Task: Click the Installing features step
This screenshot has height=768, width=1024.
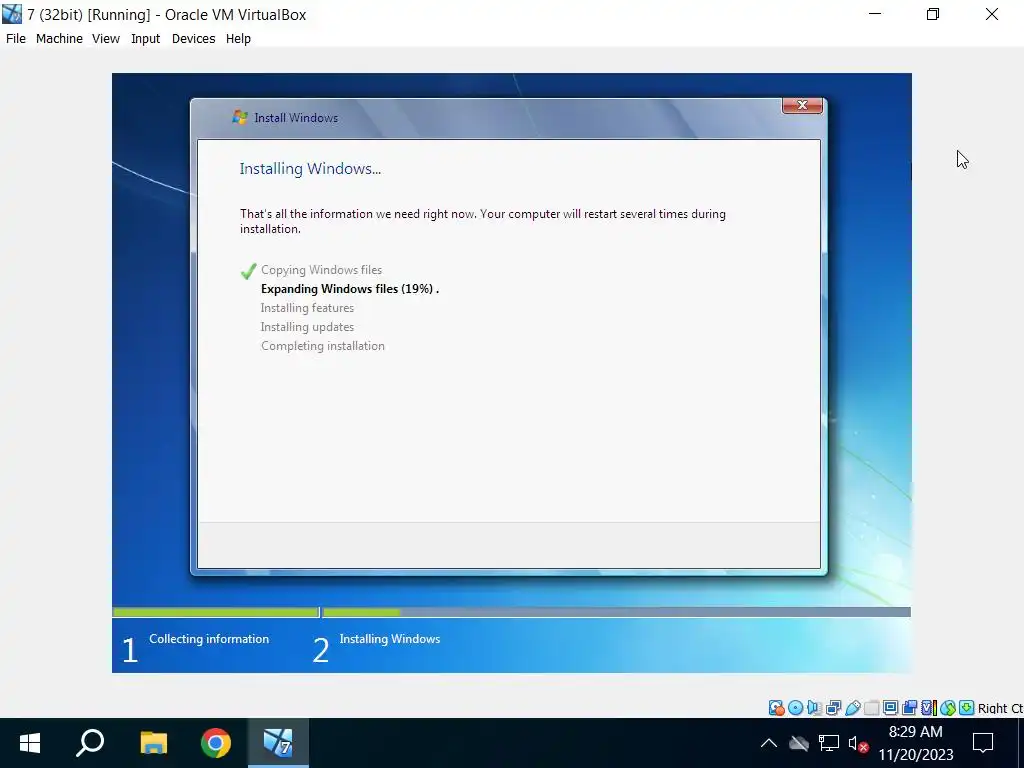Action: pyautogui.click(x=307, y=308)
